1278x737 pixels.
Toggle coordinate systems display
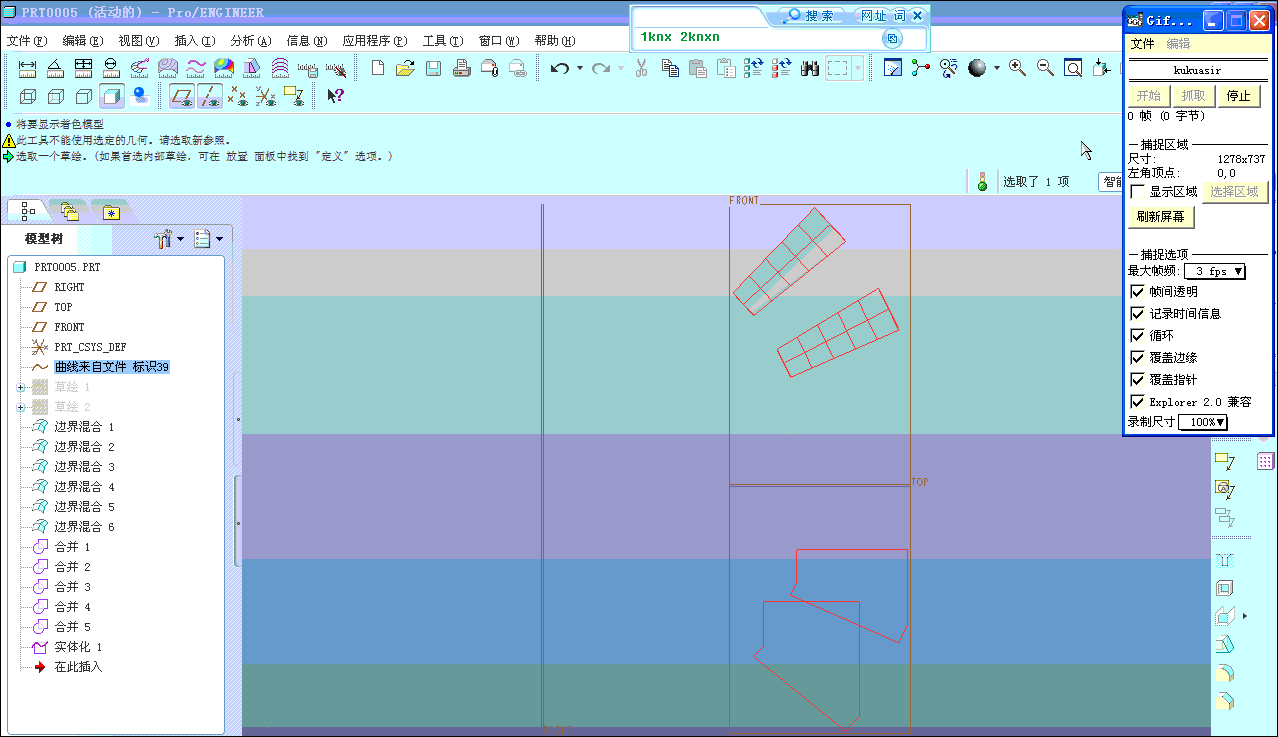point(265,96)
